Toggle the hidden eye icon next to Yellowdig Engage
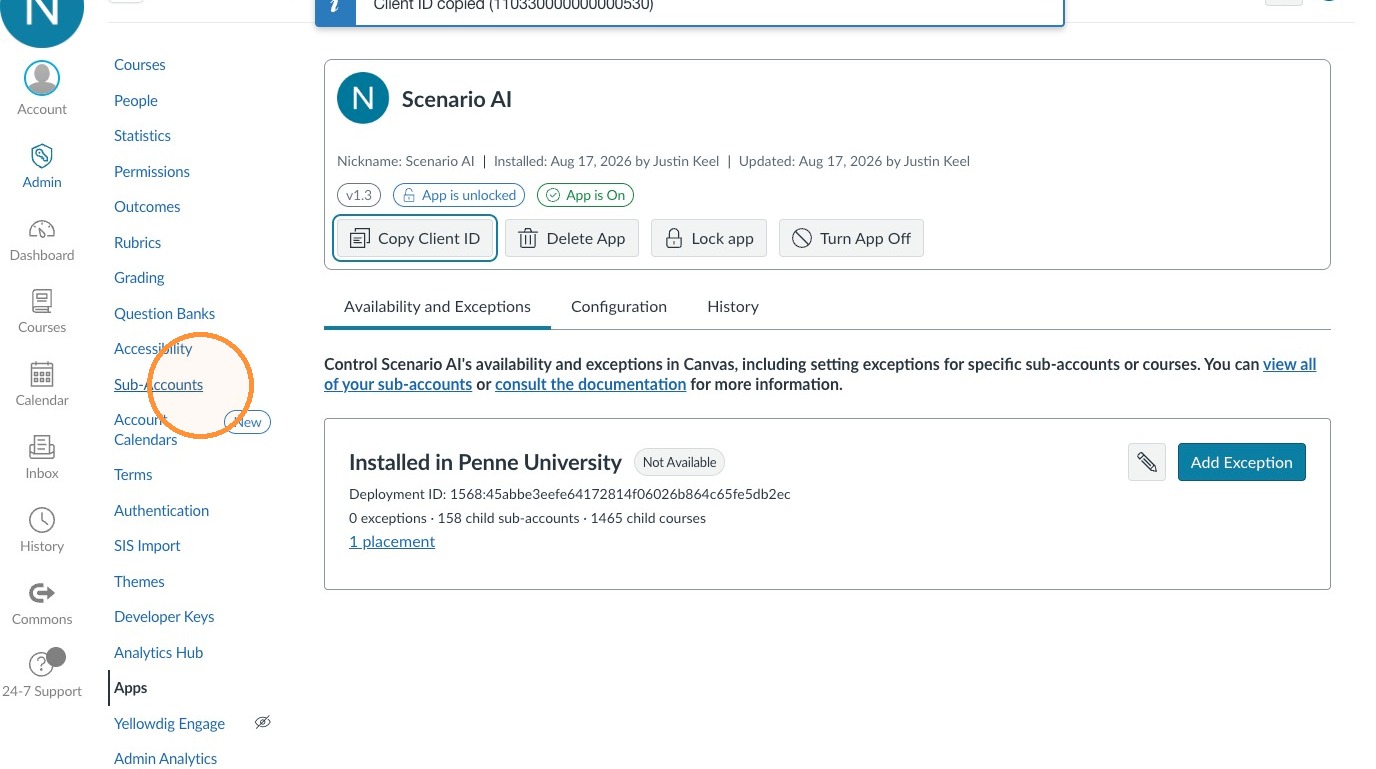 [x=263, y=722]
